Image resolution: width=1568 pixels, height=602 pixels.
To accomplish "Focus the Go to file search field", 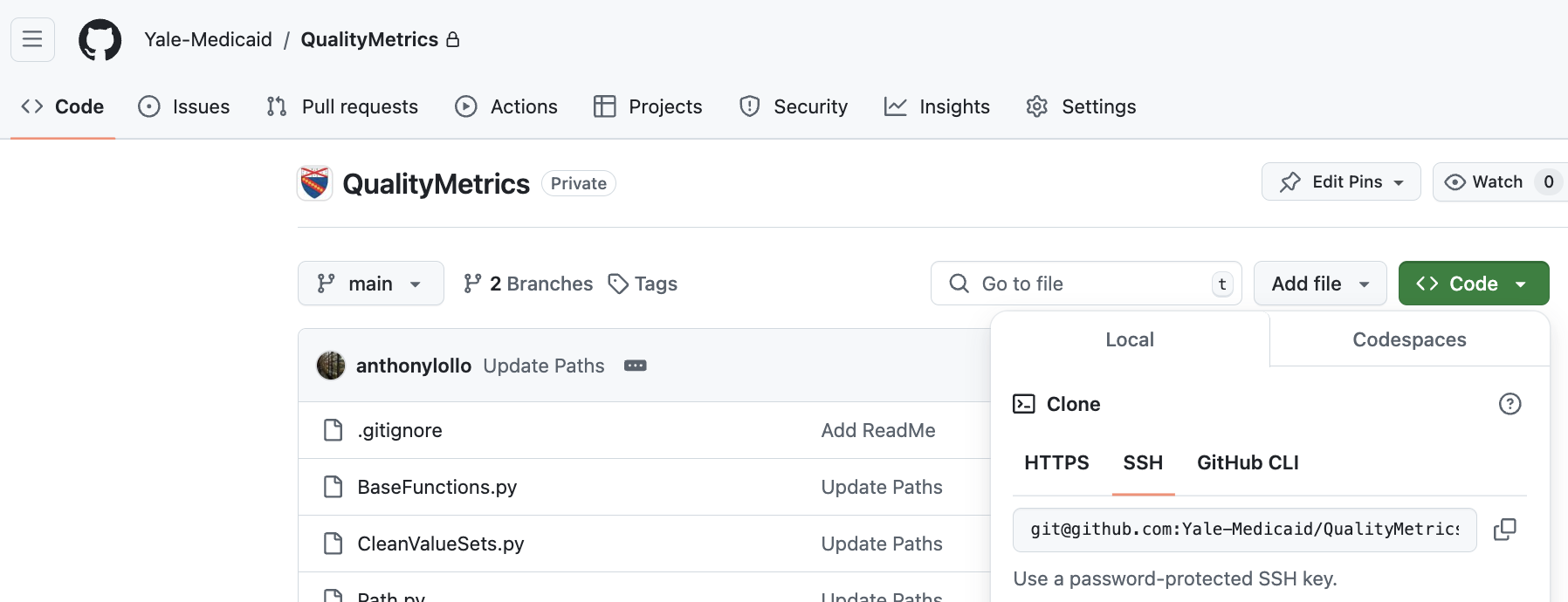I will 1086,284.
